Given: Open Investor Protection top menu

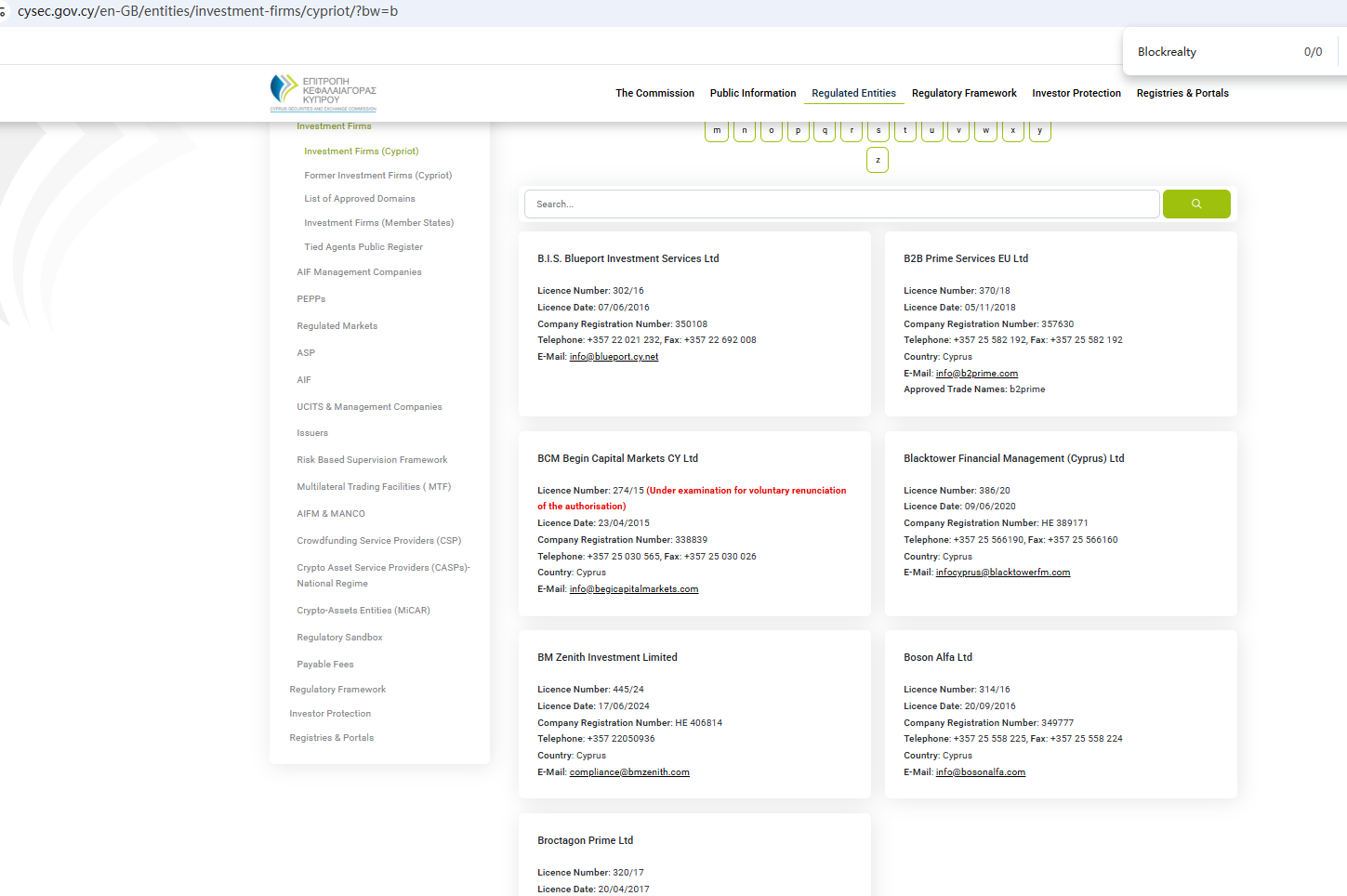Looking at the screenshot, I should coord(1076,94).
